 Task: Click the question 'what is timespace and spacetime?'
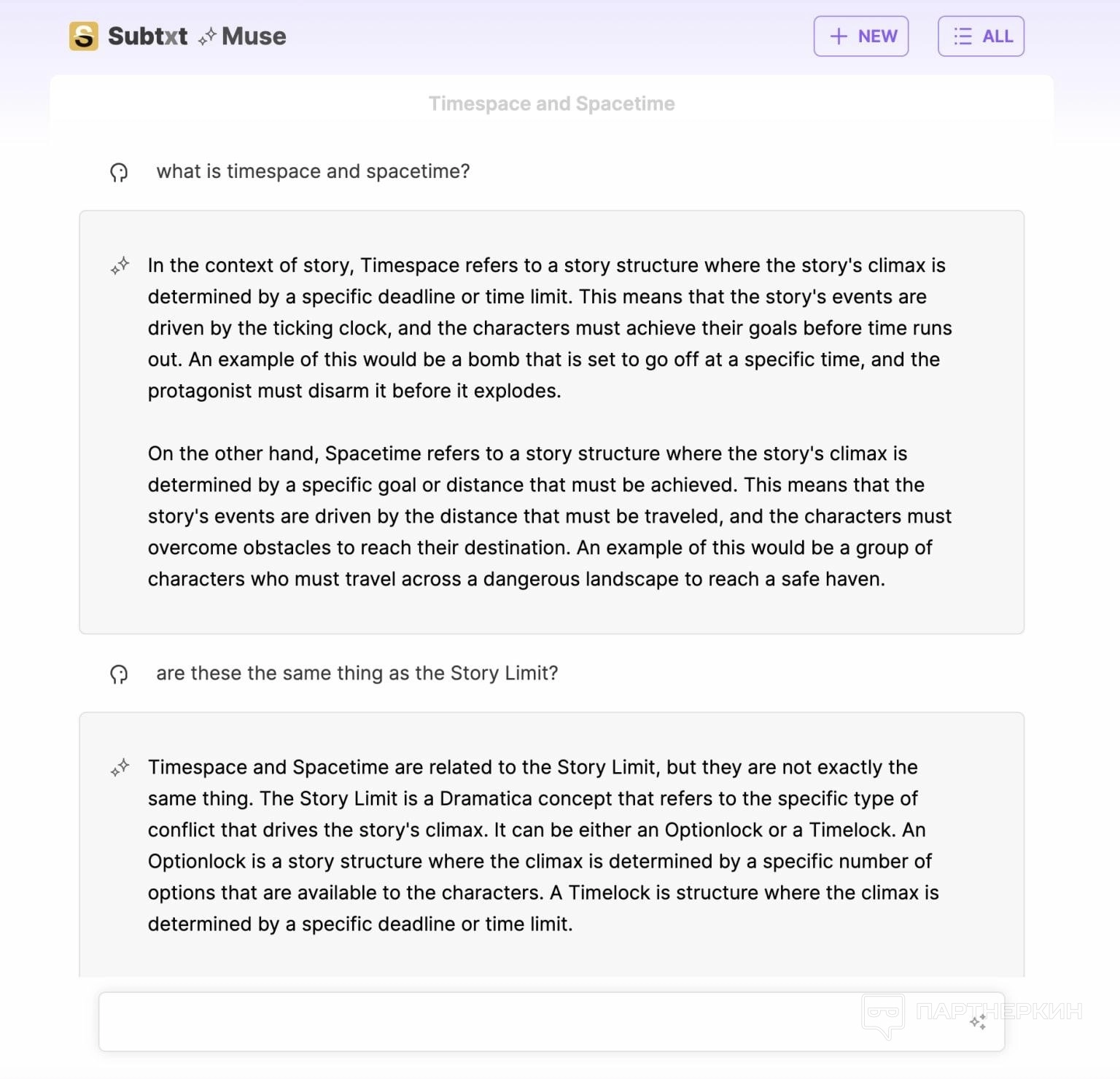(x=314, y=171)
